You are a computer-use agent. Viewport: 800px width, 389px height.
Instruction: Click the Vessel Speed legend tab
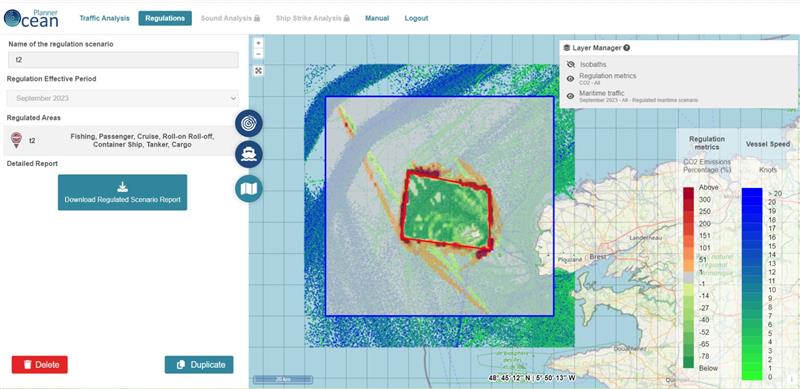[x=767, y=144]
